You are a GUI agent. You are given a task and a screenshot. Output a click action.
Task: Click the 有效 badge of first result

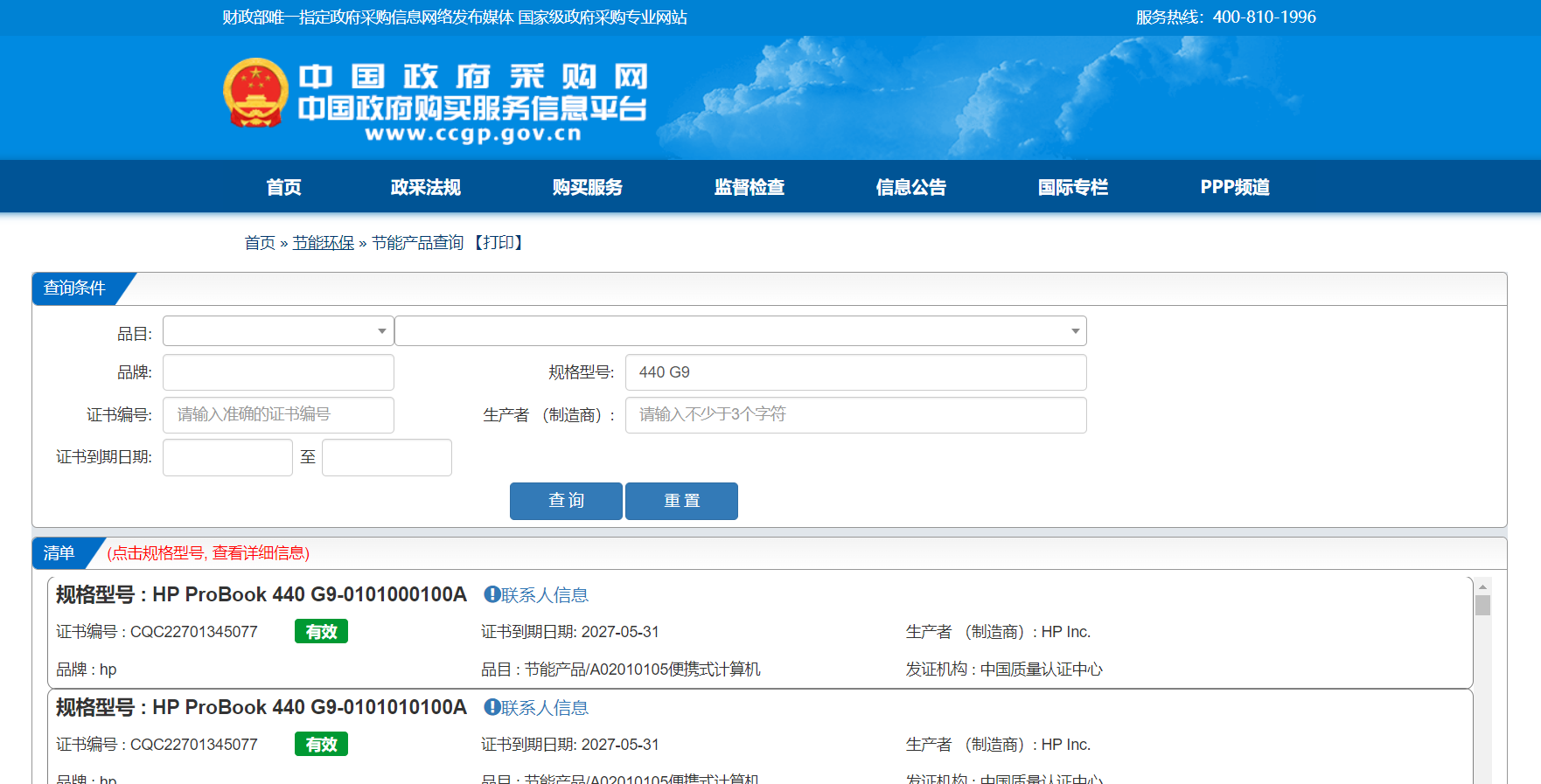(x=321, y=632)
